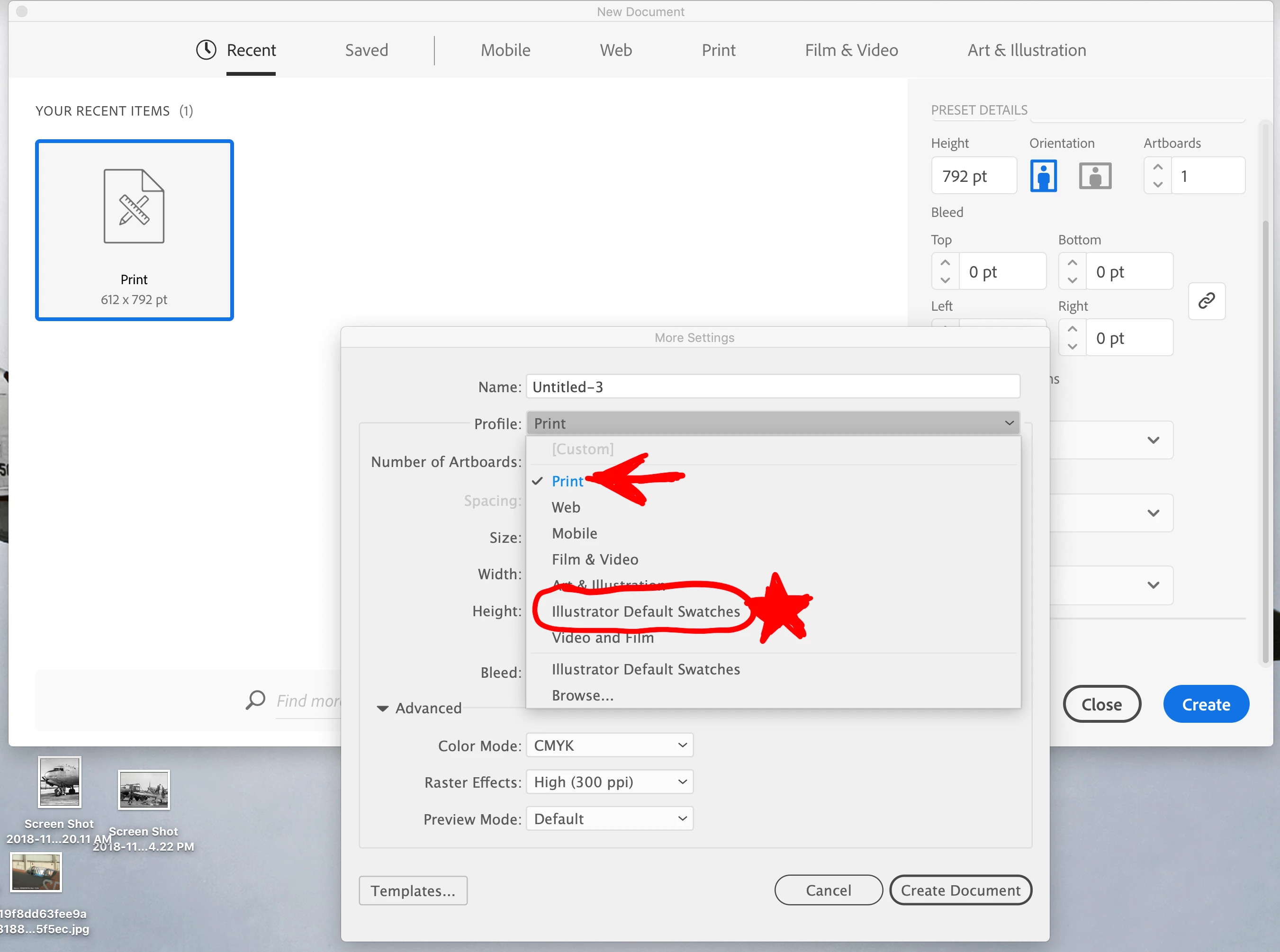Click the search magnifier icon
The height and width of the screenshot is (952, 1280).
click(255, 700)
